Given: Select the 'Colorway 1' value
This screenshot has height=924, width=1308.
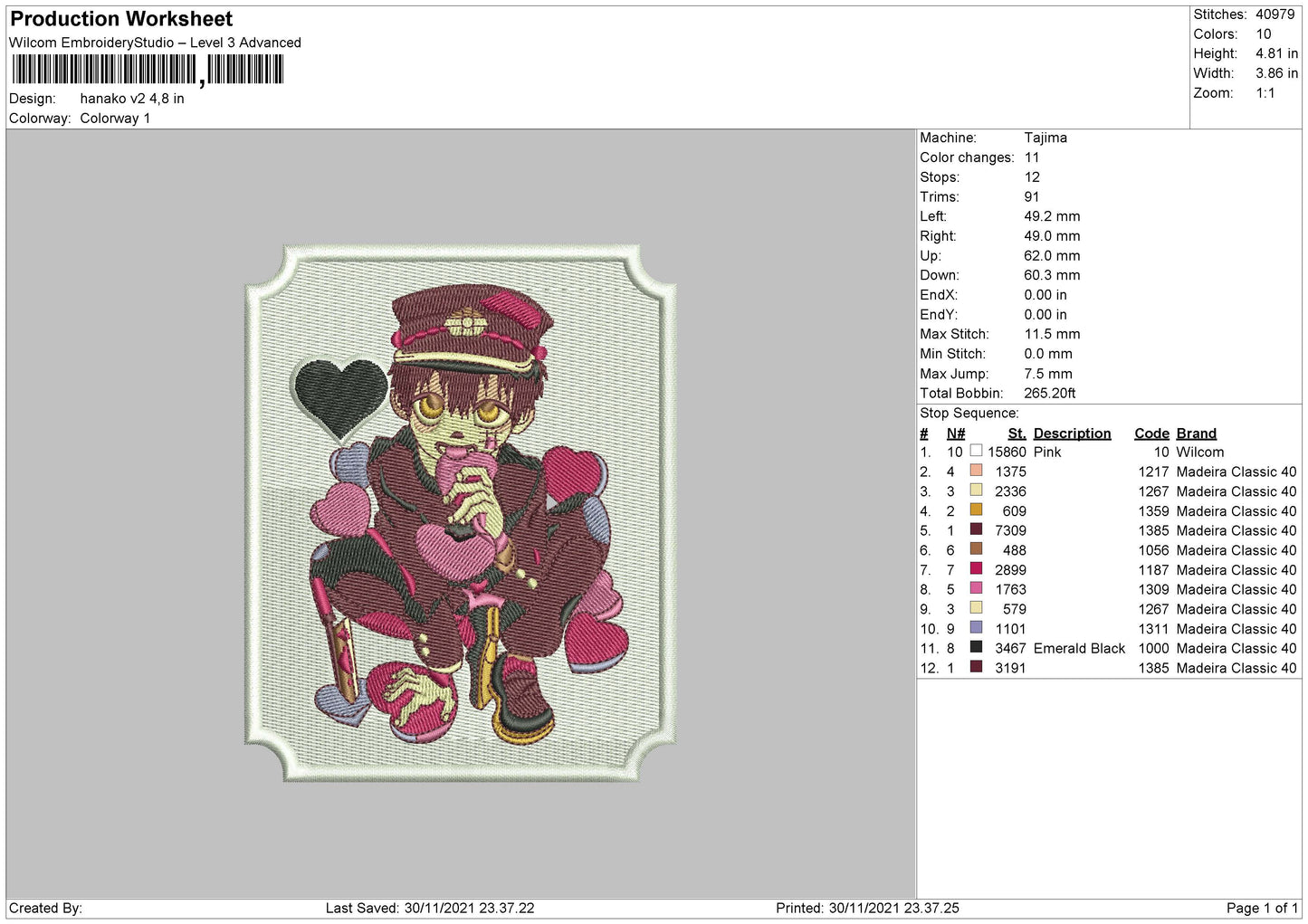Looking at the screenshot, I should click(x=115, y=119).
